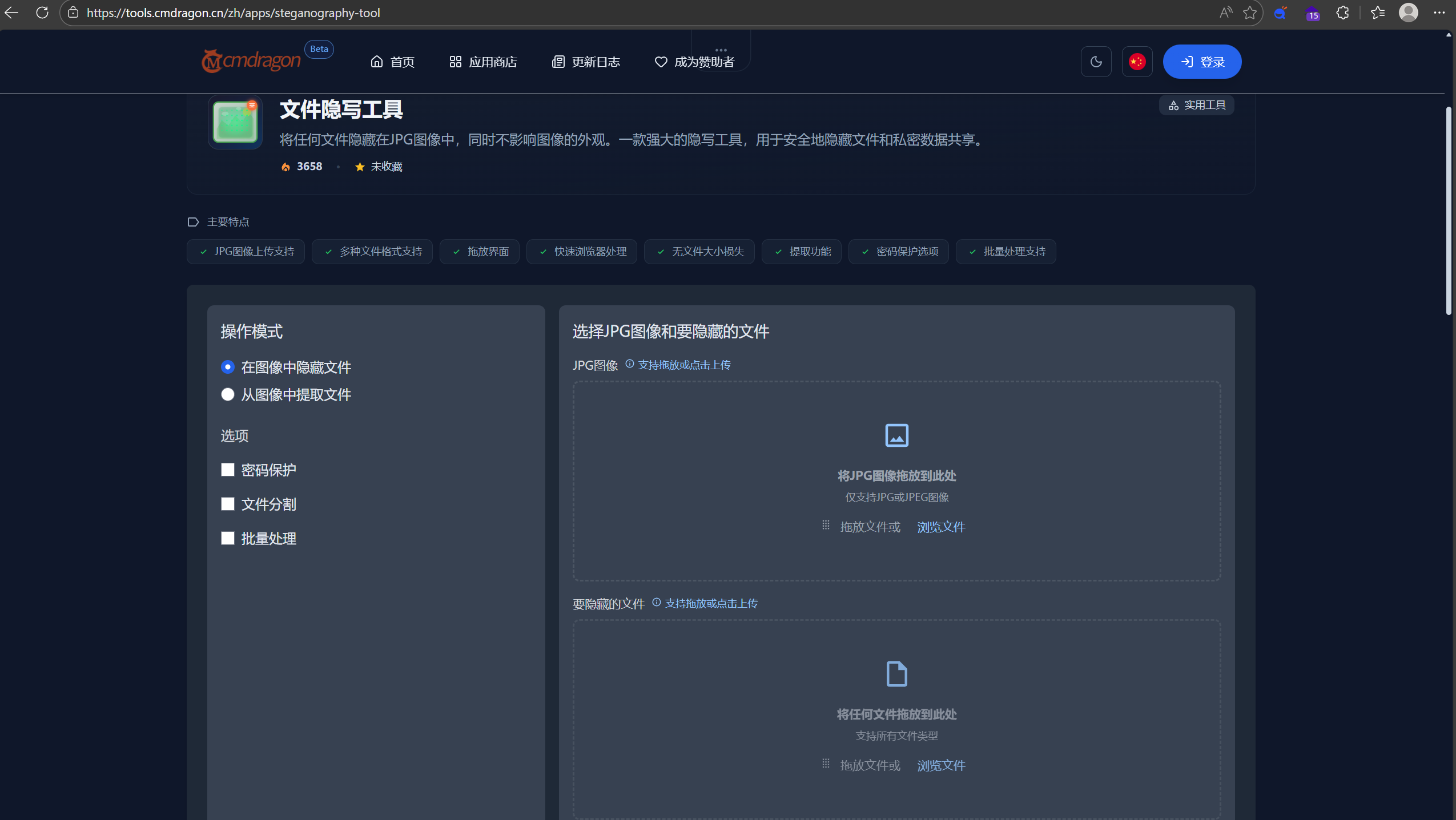Open browser extensions puzzle icon

point(1342,13)
